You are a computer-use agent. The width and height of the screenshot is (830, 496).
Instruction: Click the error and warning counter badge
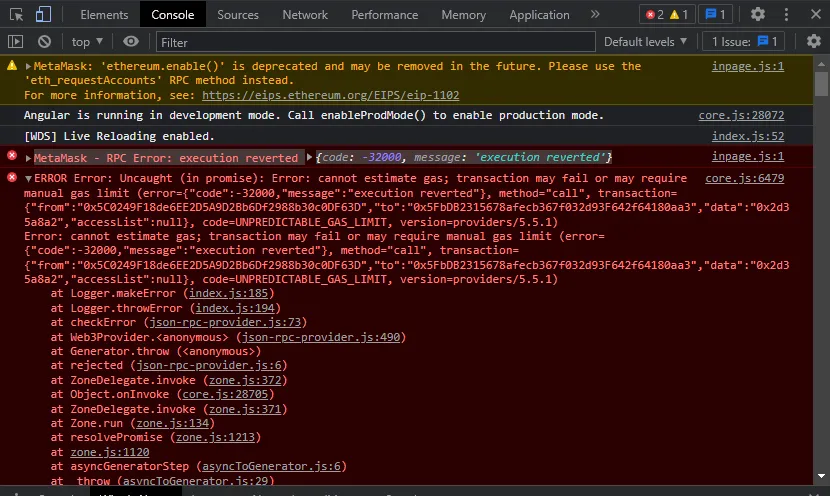point(666,15)
